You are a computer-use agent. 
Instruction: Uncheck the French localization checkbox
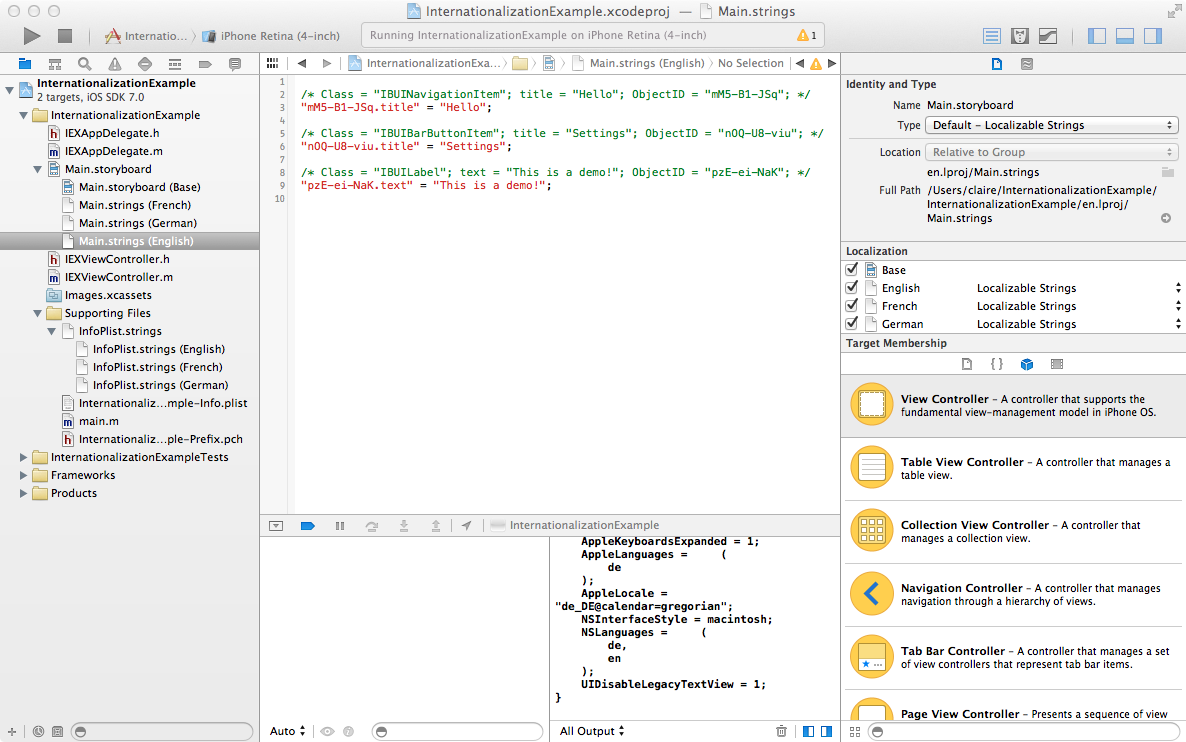pos(852,306)
